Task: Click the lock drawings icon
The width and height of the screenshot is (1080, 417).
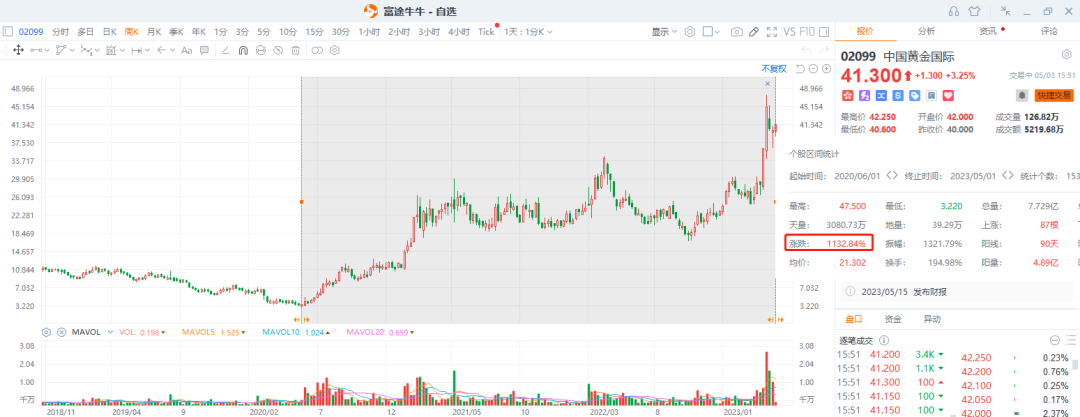Action: point(260,50)
